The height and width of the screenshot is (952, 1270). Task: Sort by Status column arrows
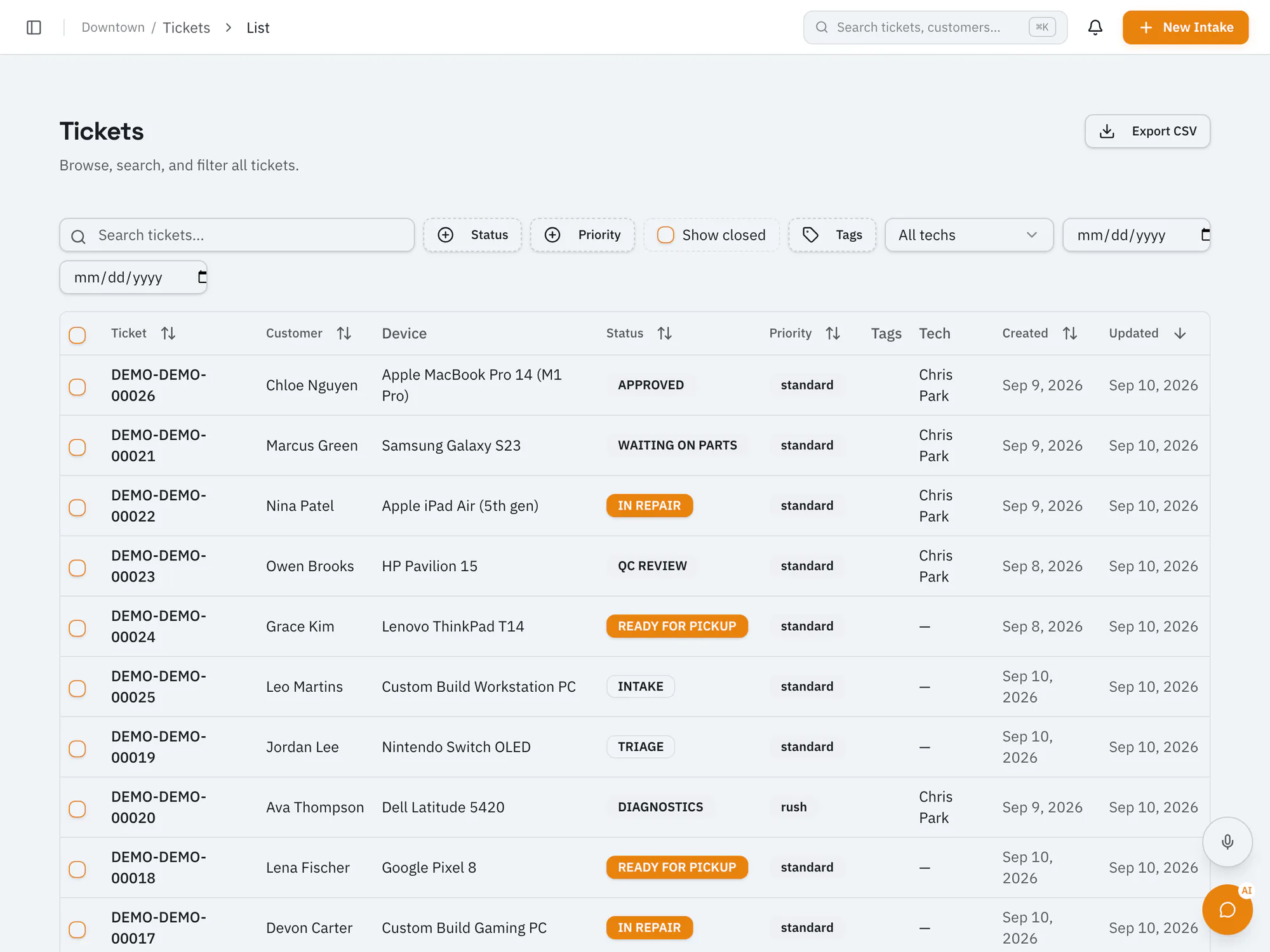665,333
